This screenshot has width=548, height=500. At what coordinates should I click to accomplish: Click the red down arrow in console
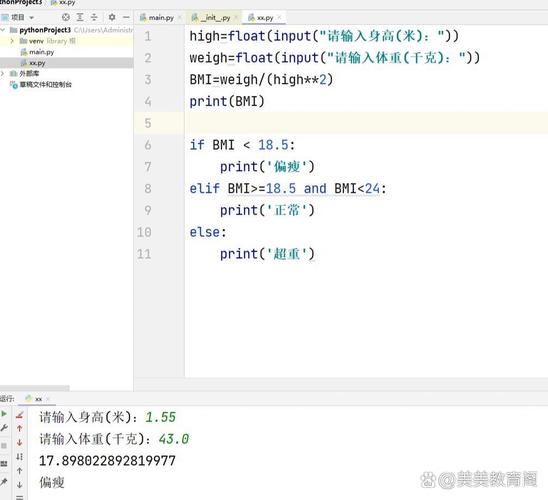(20, 443)
